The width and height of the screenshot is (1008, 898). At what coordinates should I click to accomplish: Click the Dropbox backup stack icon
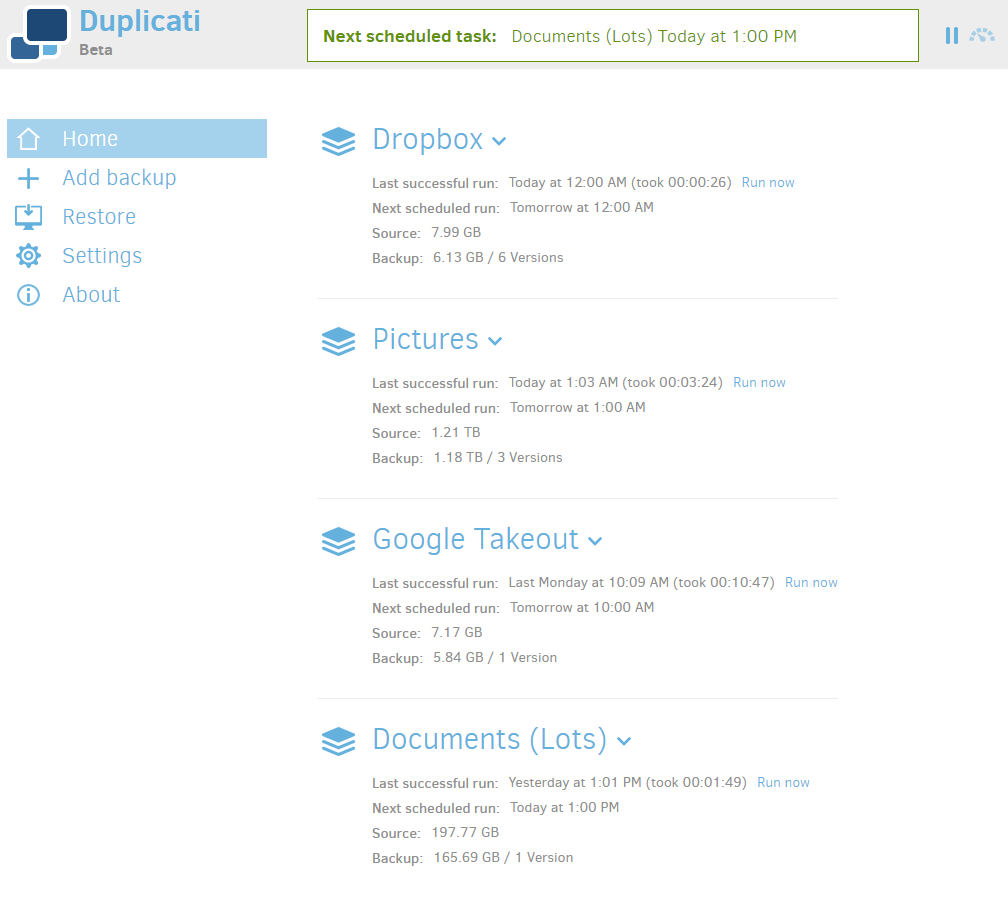tap(338, 141)
